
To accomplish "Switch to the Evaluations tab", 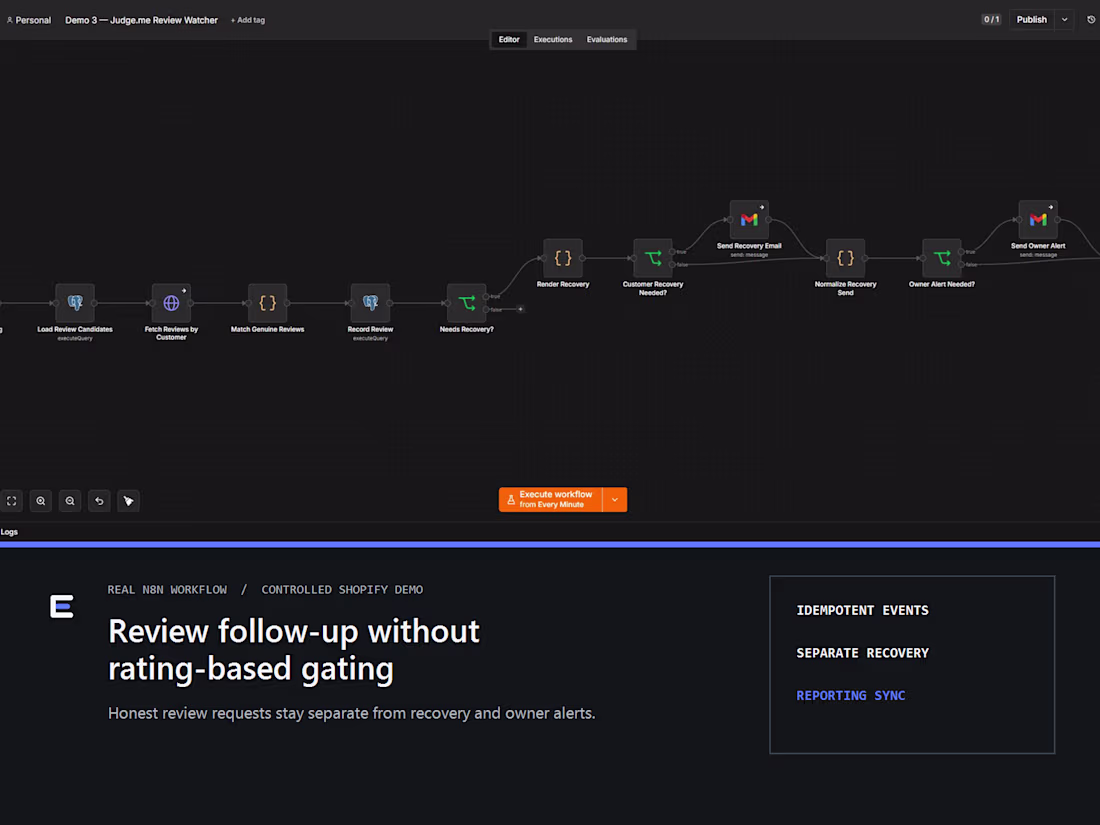I will pyautogui.click(x=607, y=39).
